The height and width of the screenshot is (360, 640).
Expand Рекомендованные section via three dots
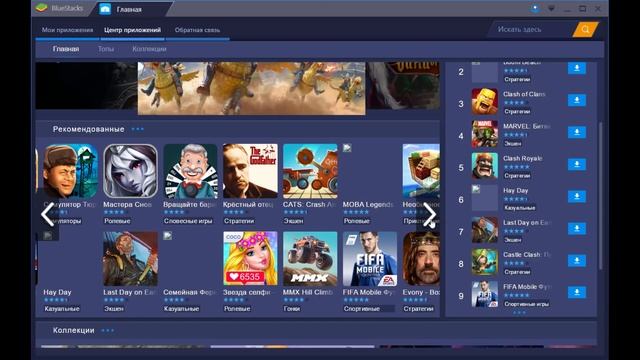pos(138,129)
